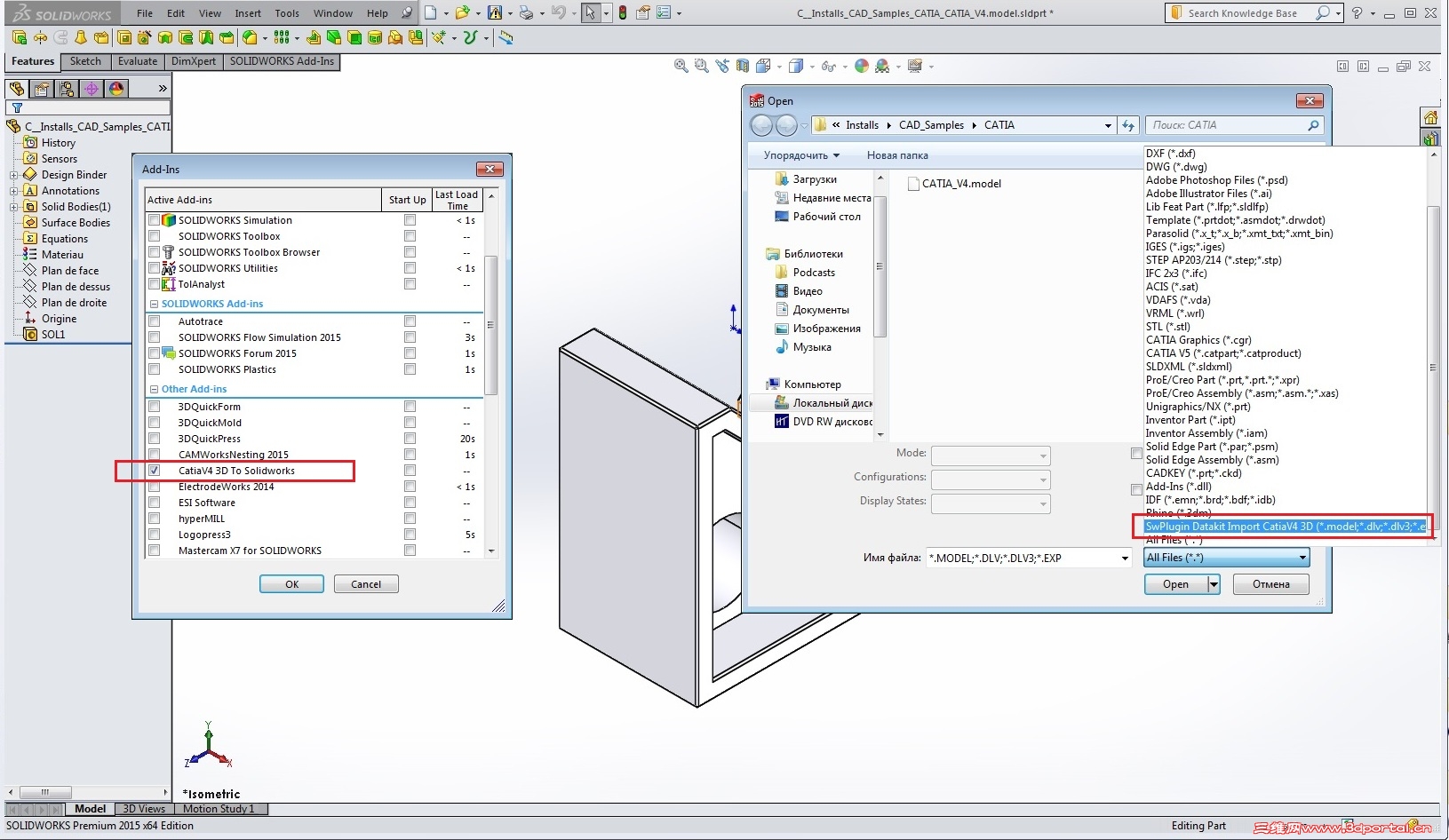Enable the 3DQuickForm add-in checkbox
Viewport: 1449px width, 840px height.
155,407
